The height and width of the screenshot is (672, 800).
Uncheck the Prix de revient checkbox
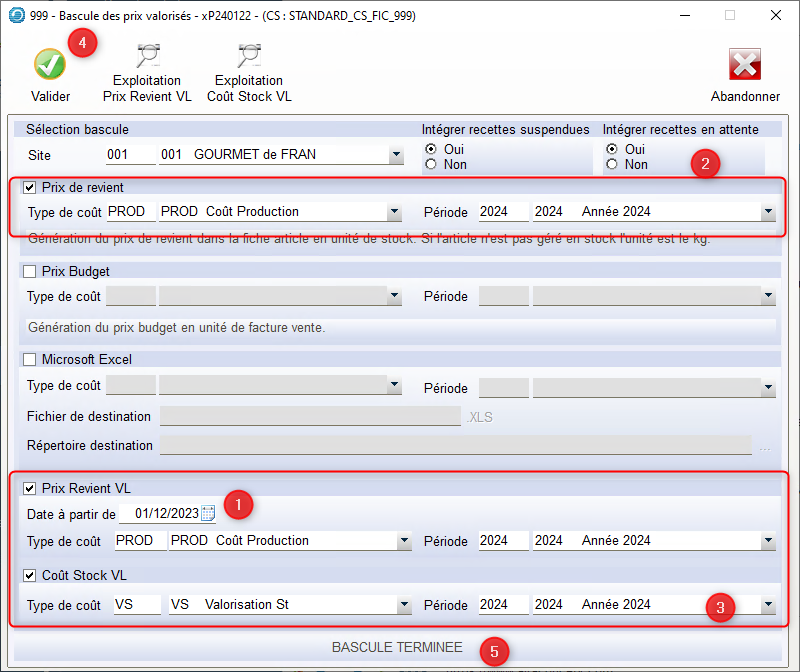tap(29, 187)
